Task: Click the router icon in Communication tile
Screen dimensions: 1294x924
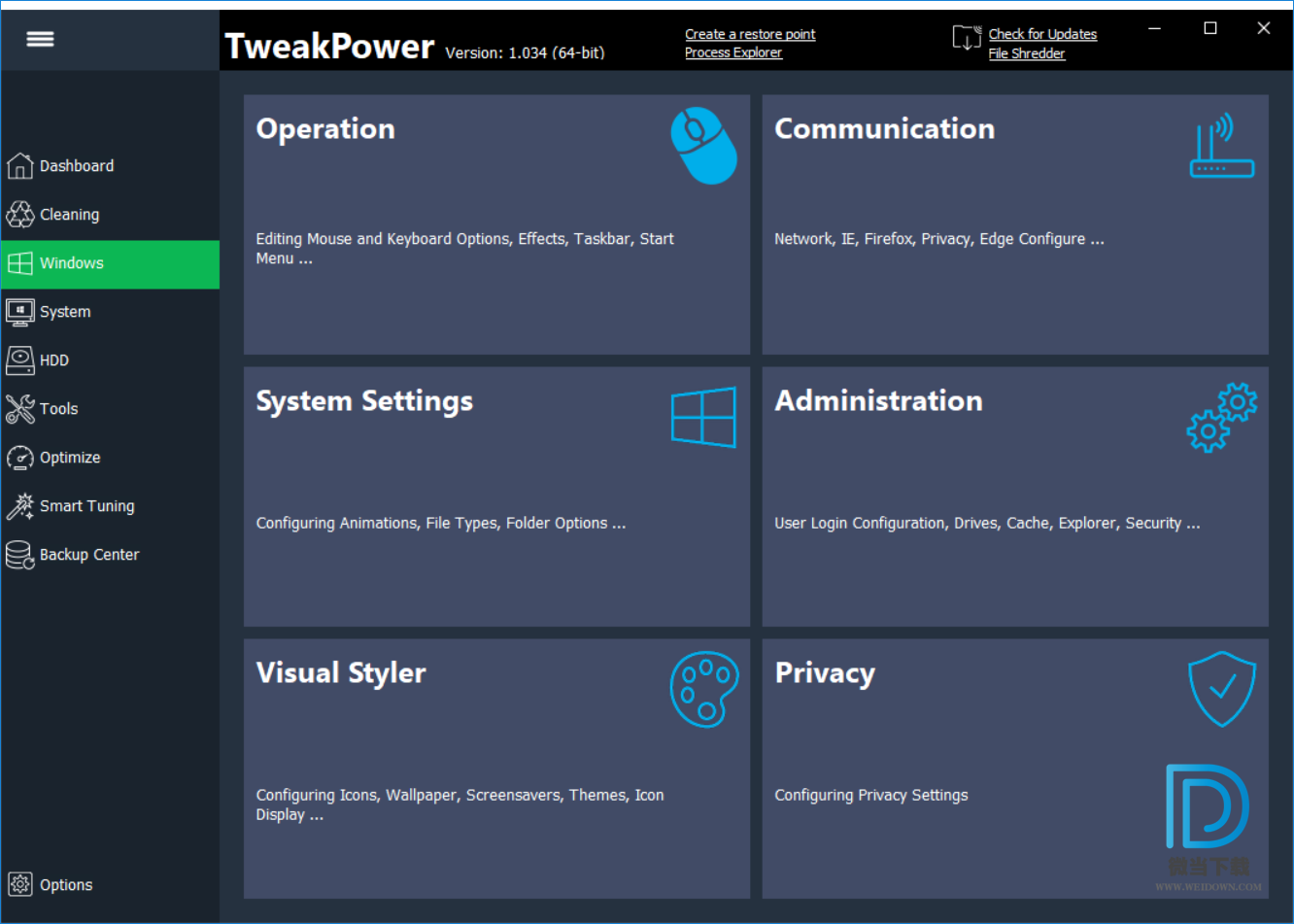Action: tap(1222, 146)
